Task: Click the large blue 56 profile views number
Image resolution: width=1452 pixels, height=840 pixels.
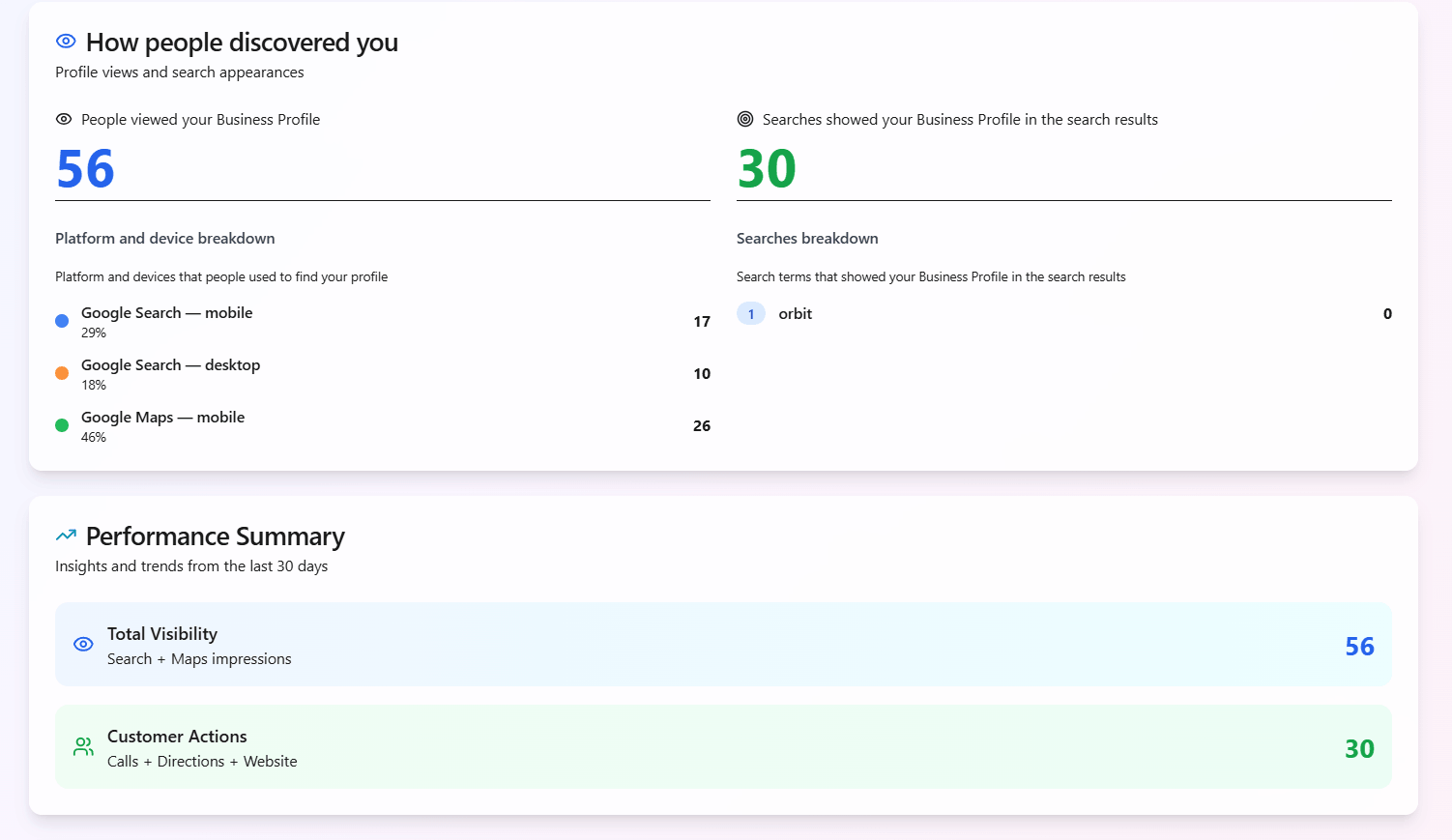Action: [x=86, y=169]
